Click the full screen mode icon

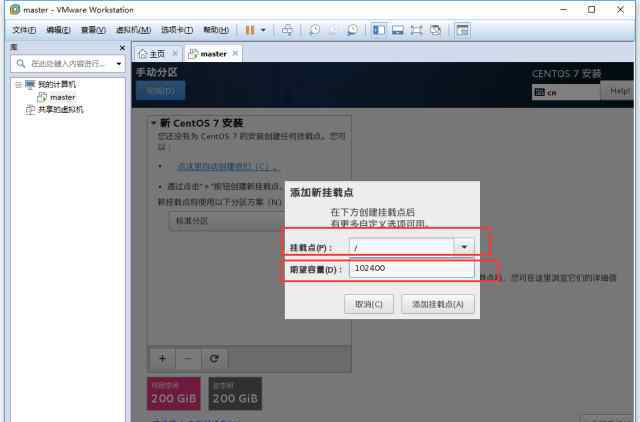(x=416, y=30)
